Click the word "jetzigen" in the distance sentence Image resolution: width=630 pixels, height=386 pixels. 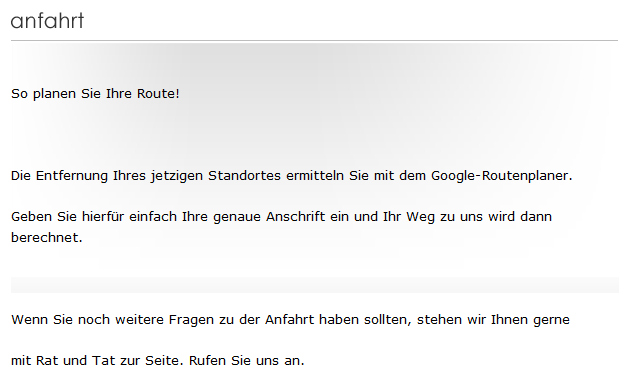coord(177,176)
